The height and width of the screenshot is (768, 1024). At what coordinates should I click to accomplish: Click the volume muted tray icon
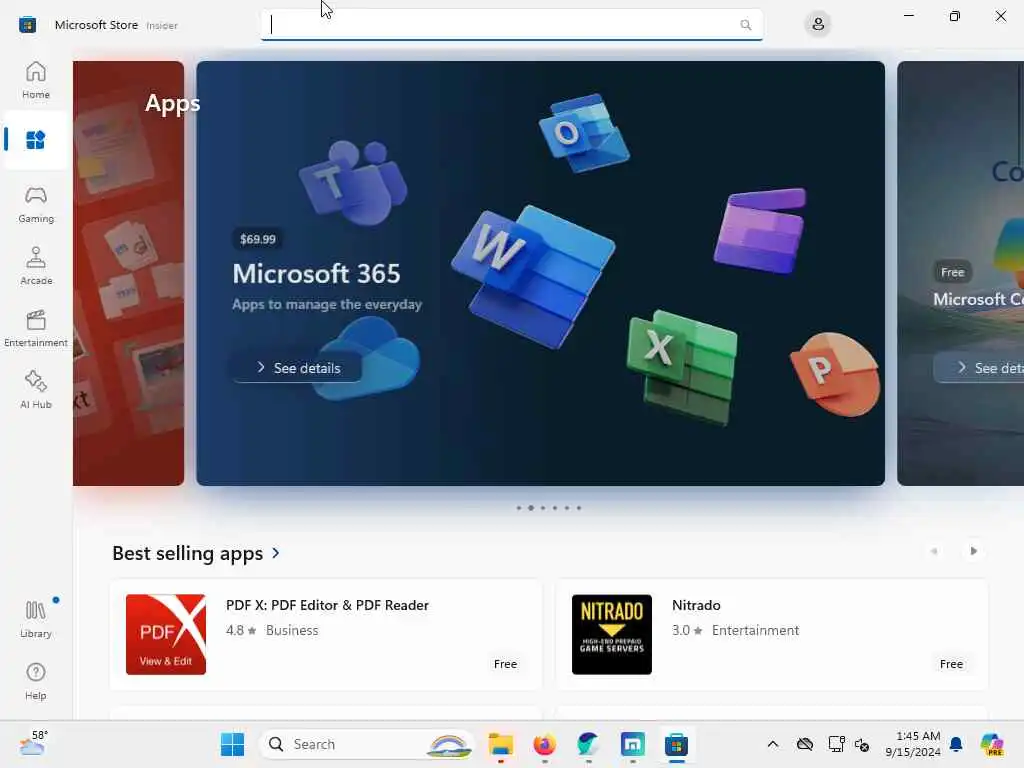coord(862,744)
